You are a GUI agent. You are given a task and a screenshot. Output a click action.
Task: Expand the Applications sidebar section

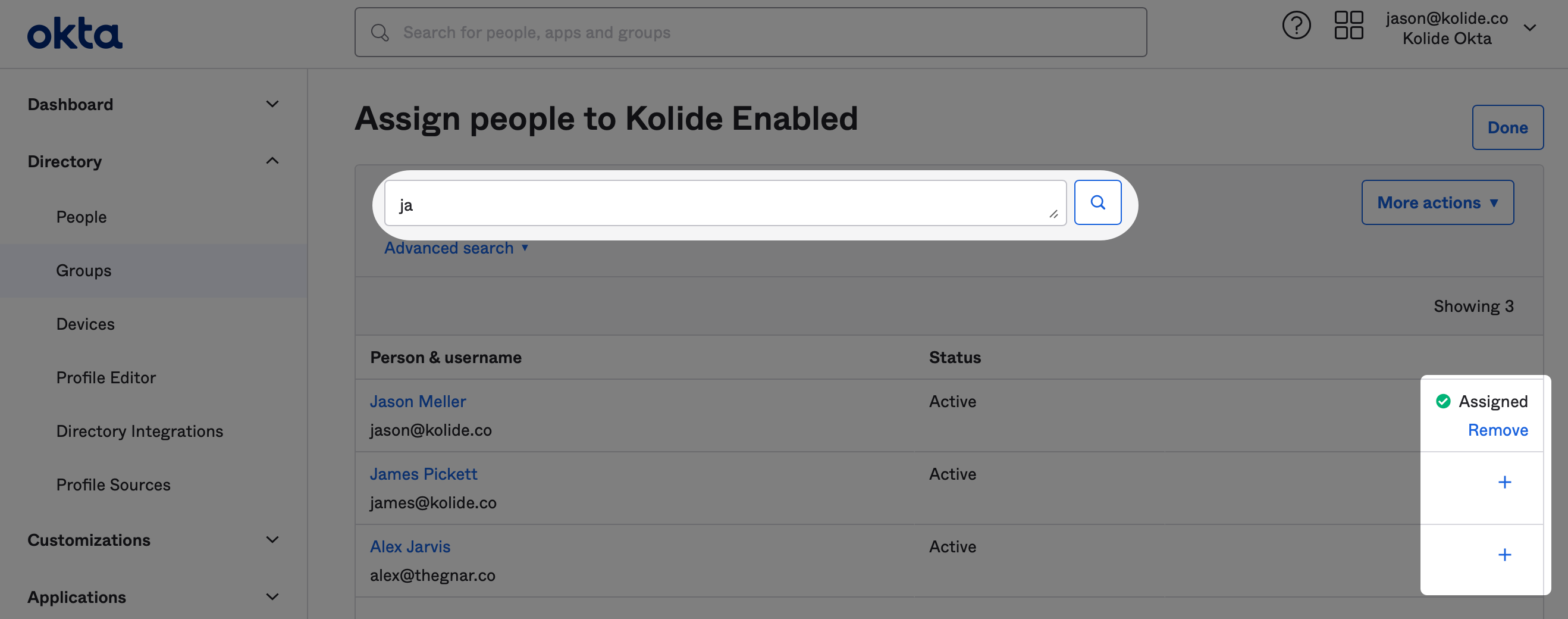[272, 597]
